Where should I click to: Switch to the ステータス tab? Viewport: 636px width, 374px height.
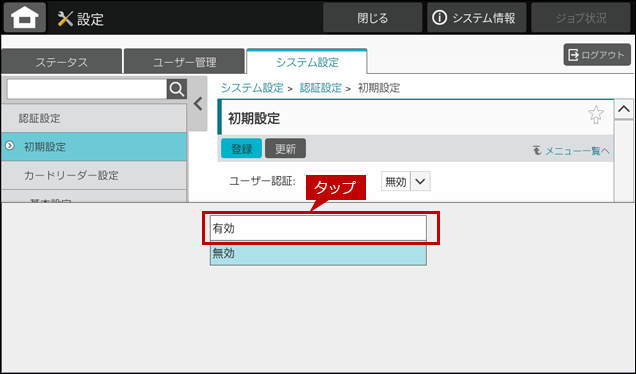pyautogui.click(x=62, y=62)
